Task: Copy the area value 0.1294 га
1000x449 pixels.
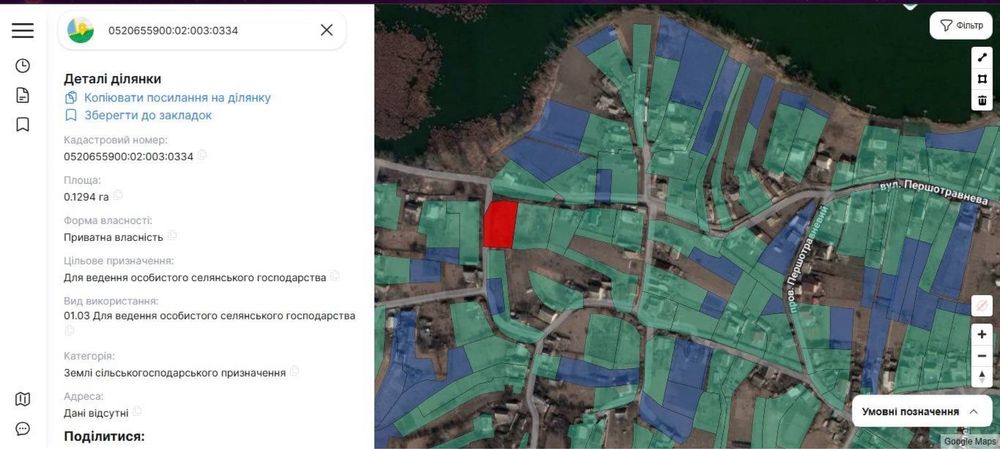Action: (118, 195)
